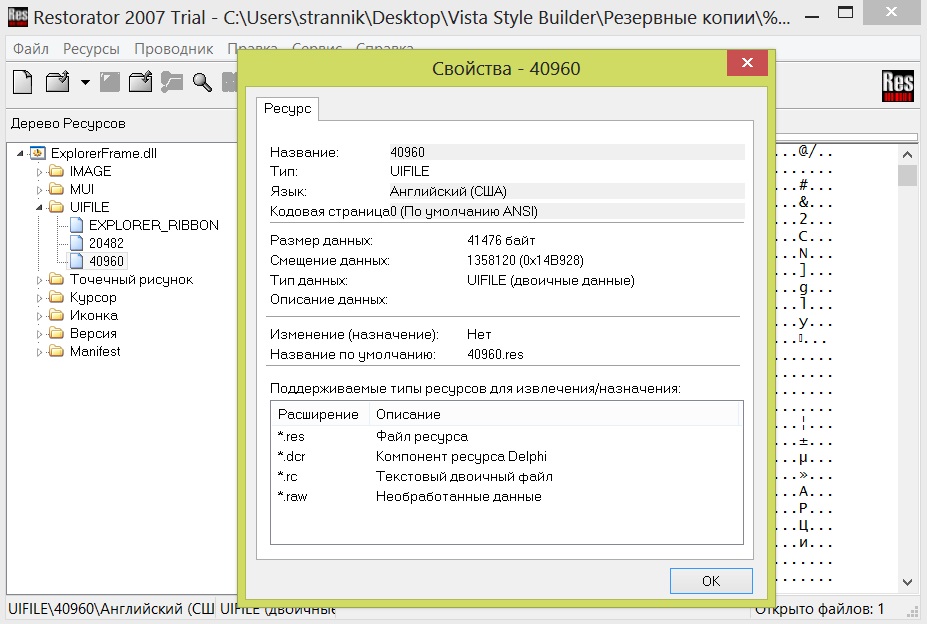
Task: Click the Название field value 40960
Action: click(566, 152)
